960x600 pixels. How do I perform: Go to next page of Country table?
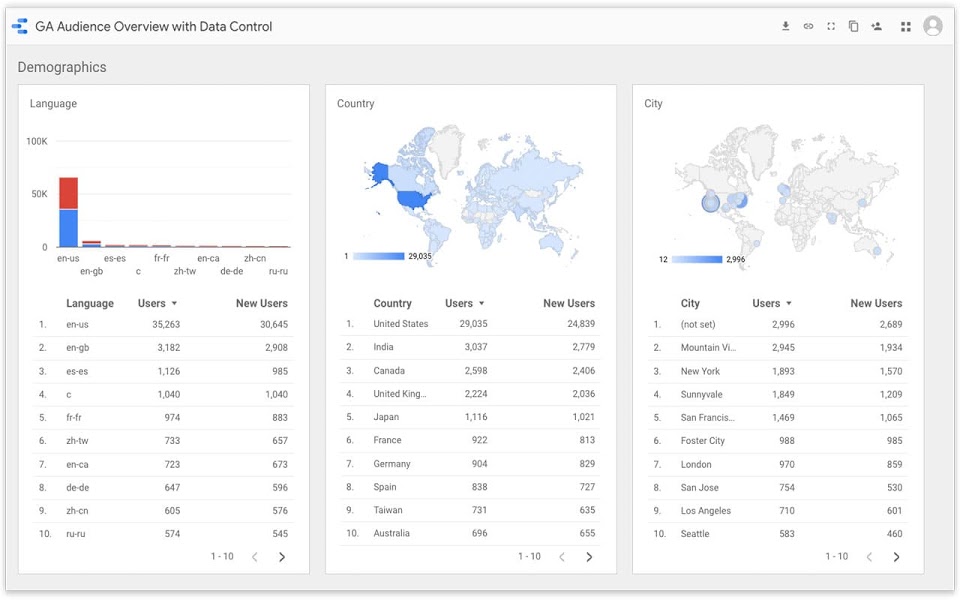(590, 557)
